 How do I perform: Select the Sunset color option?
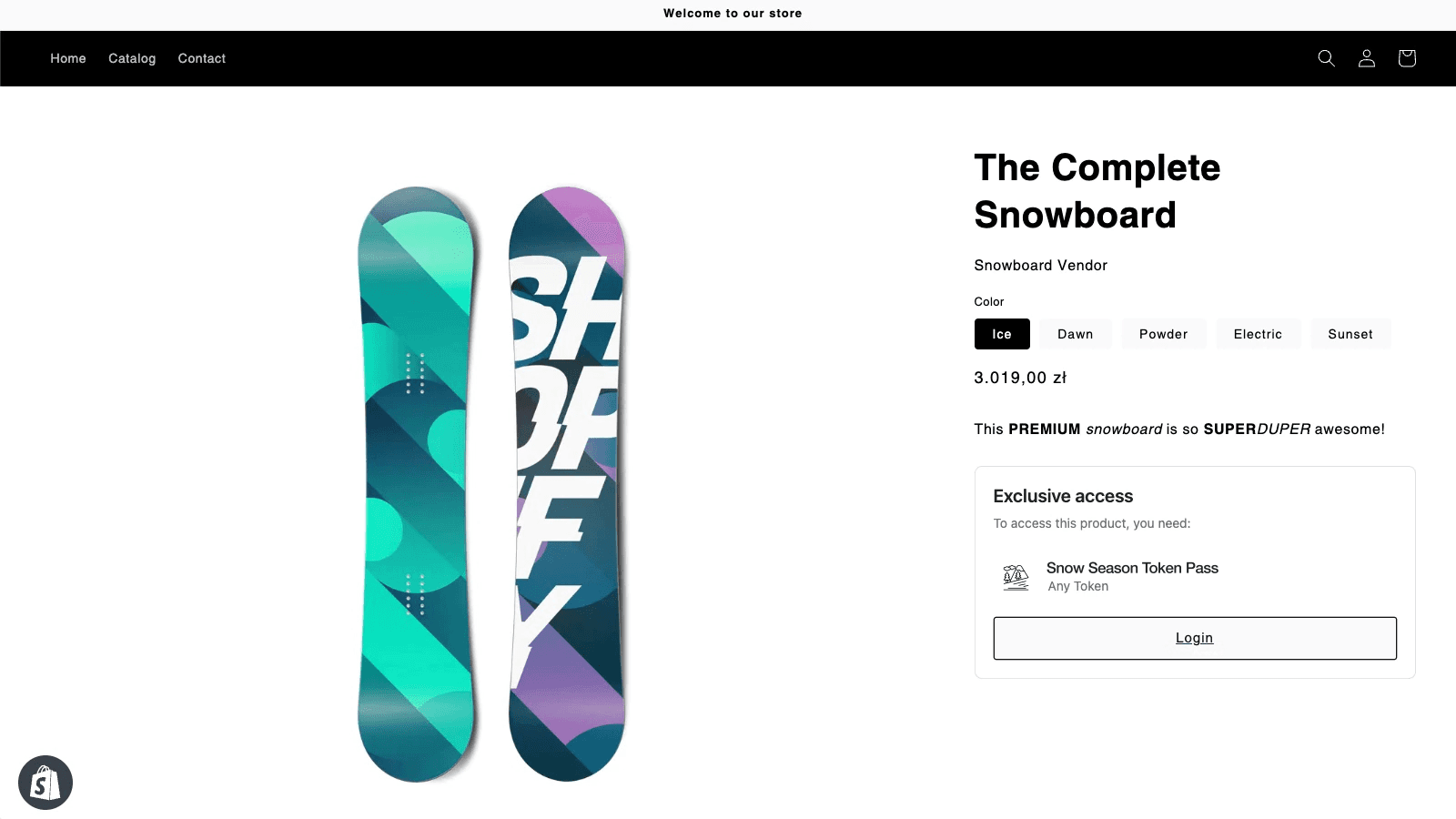1350,334
